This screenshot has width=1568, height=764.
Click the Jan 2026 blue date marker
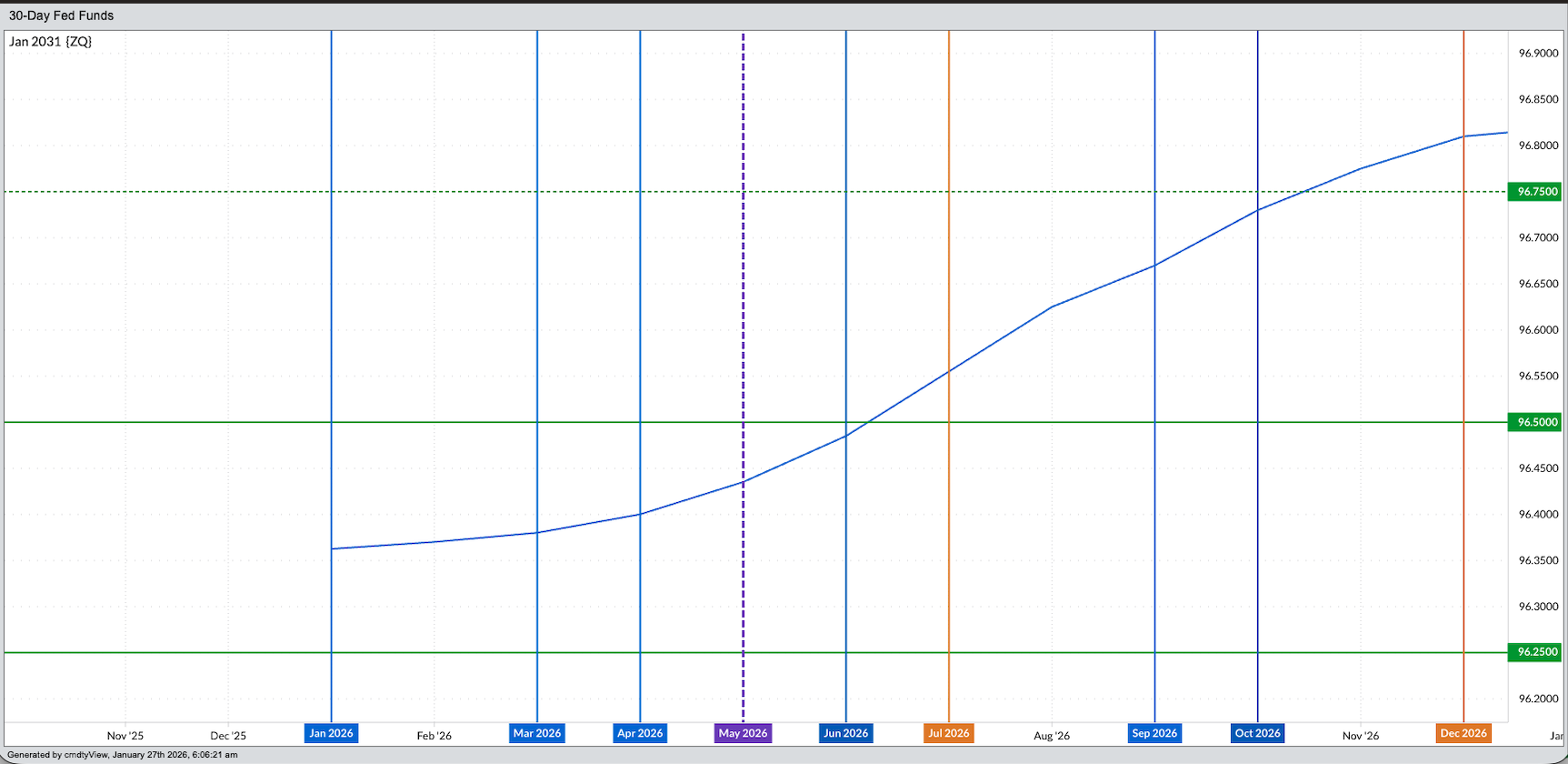point(331,733)
